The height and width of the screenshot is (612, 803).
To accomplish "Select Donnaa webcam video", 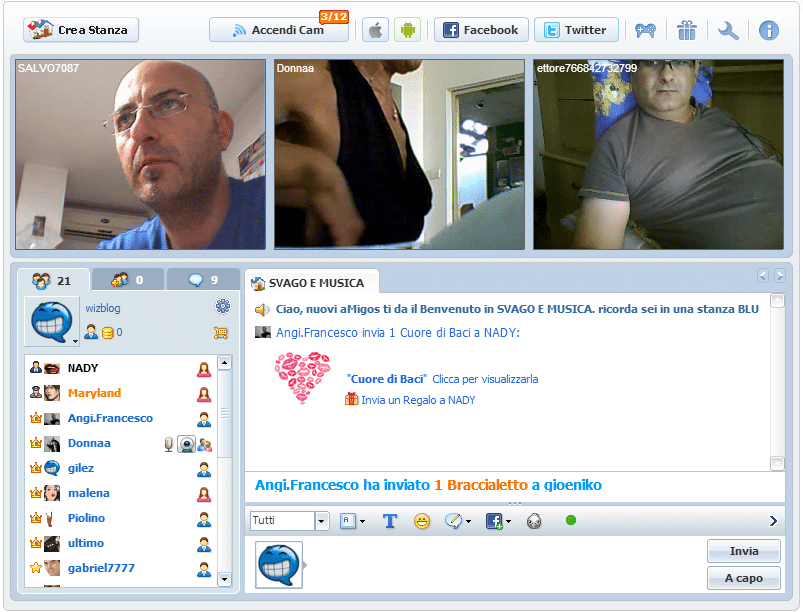I will tap(399, 155).
